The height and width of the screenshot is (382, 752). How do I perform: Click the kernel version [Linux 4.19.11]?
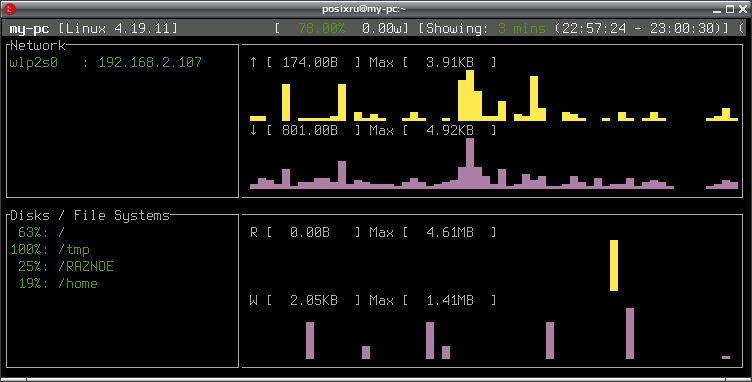pos(118,28)
